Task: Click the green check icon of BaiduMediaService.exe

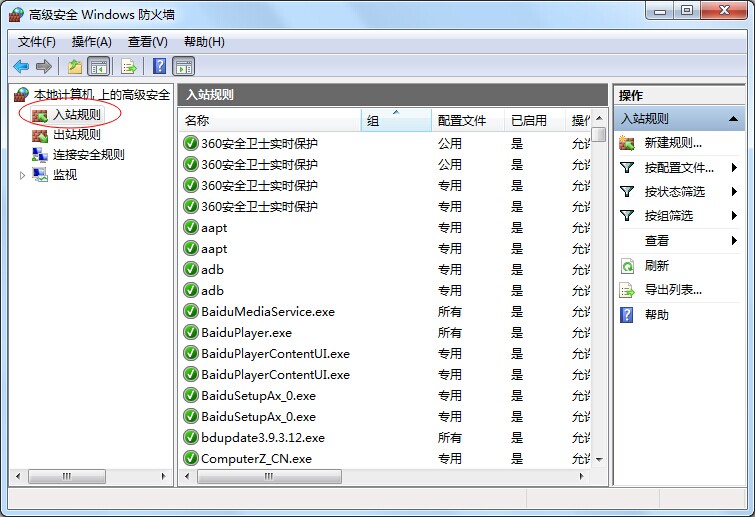Action: (191, 311)
